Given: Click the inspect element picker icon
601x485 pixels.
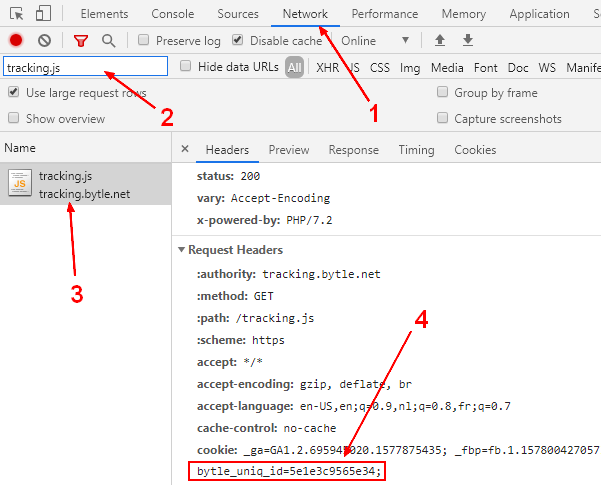Looking at the screenshot, I should pos(16,14).
